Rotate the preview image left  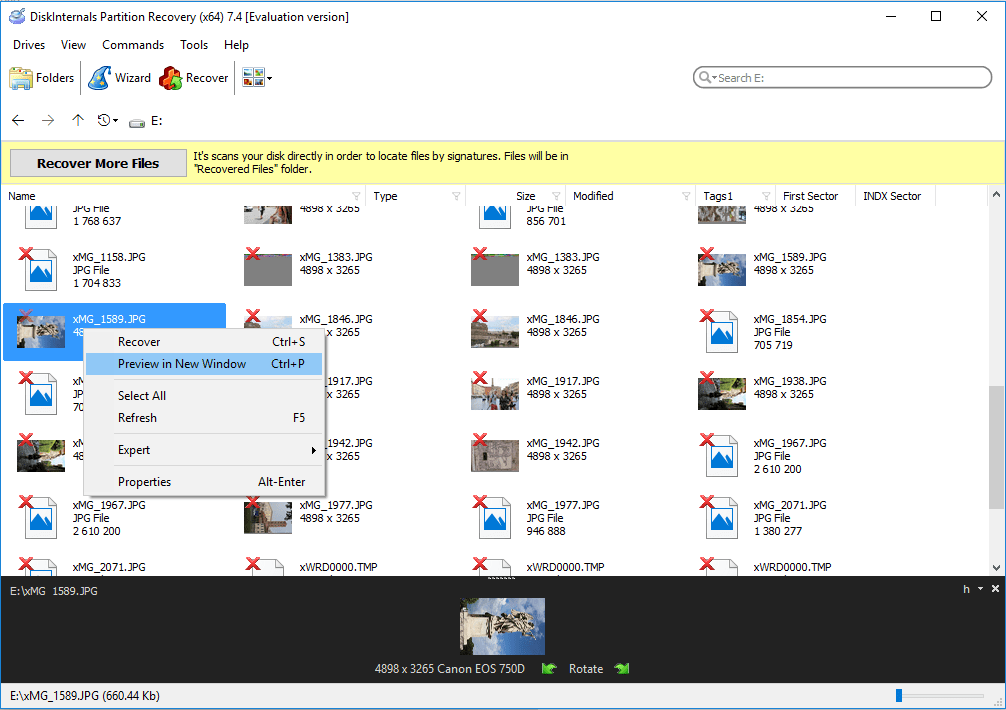tap(549, 669)
